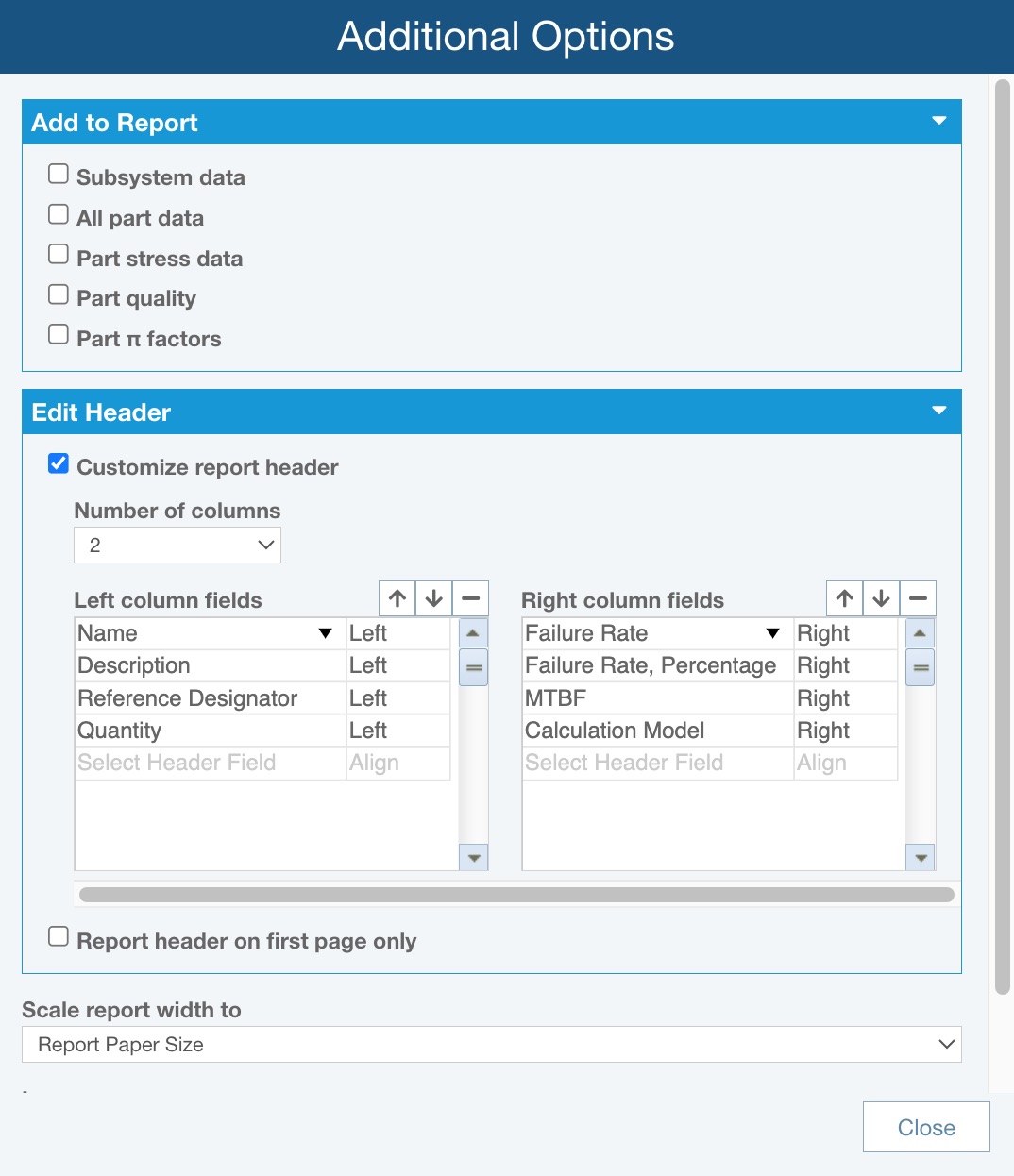Open Scale report width to dropdown

tap(491, 1045)
